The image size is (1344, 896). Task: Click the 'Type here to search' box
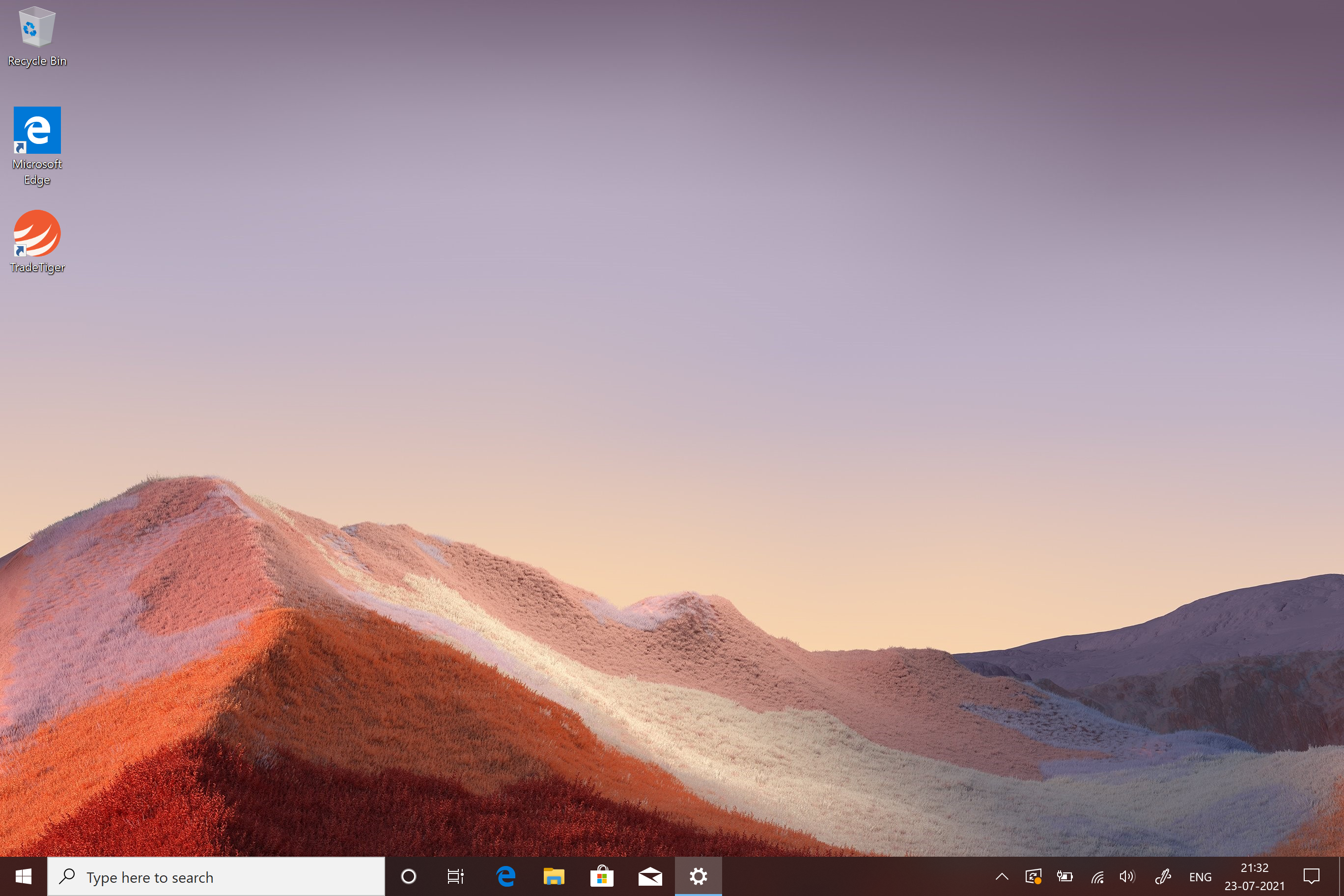pos(216,876)
